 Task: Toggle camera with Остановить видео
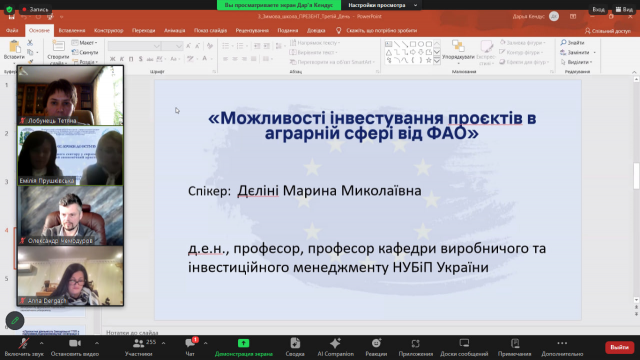pyautogui.click(x=75, y=347)
